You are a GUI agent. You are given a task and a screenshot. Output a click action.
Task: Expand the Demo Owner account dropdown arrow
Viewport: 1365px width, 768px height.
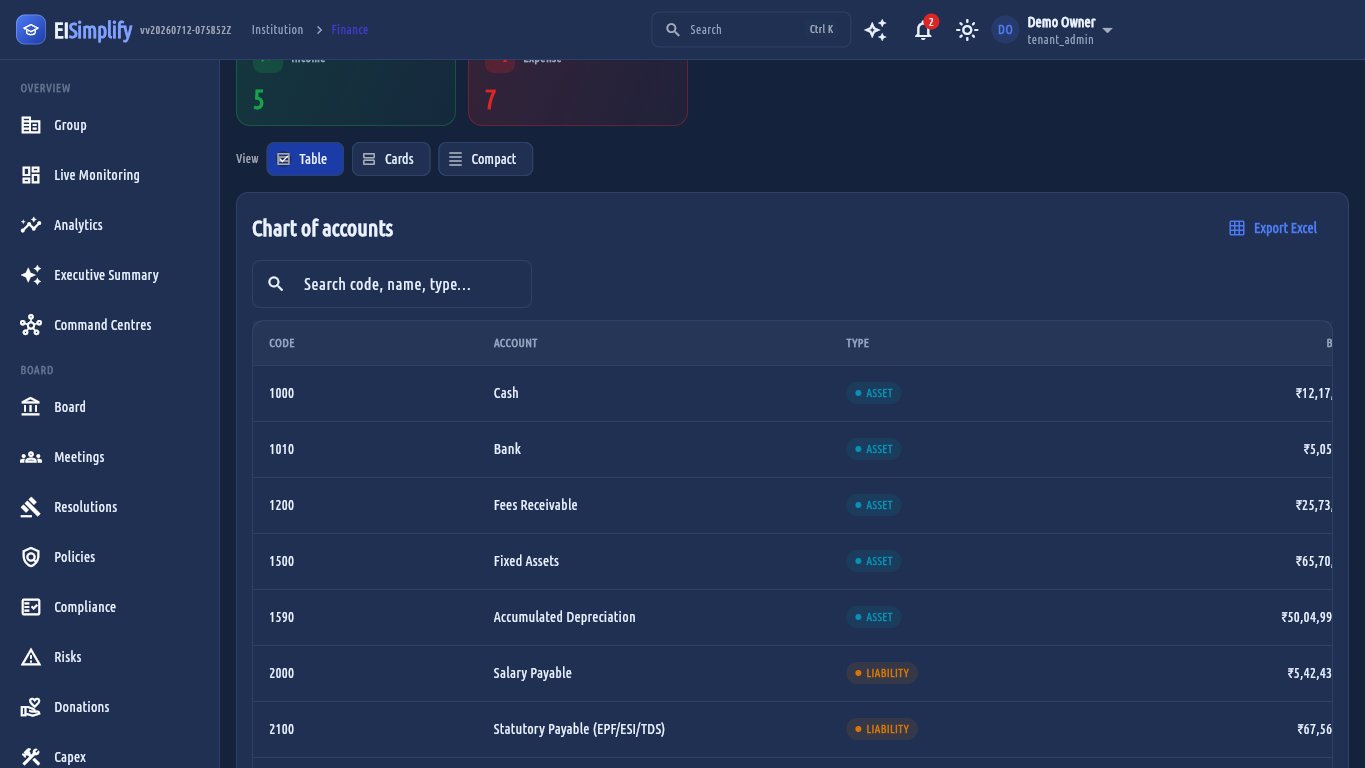click(1107, 31)
